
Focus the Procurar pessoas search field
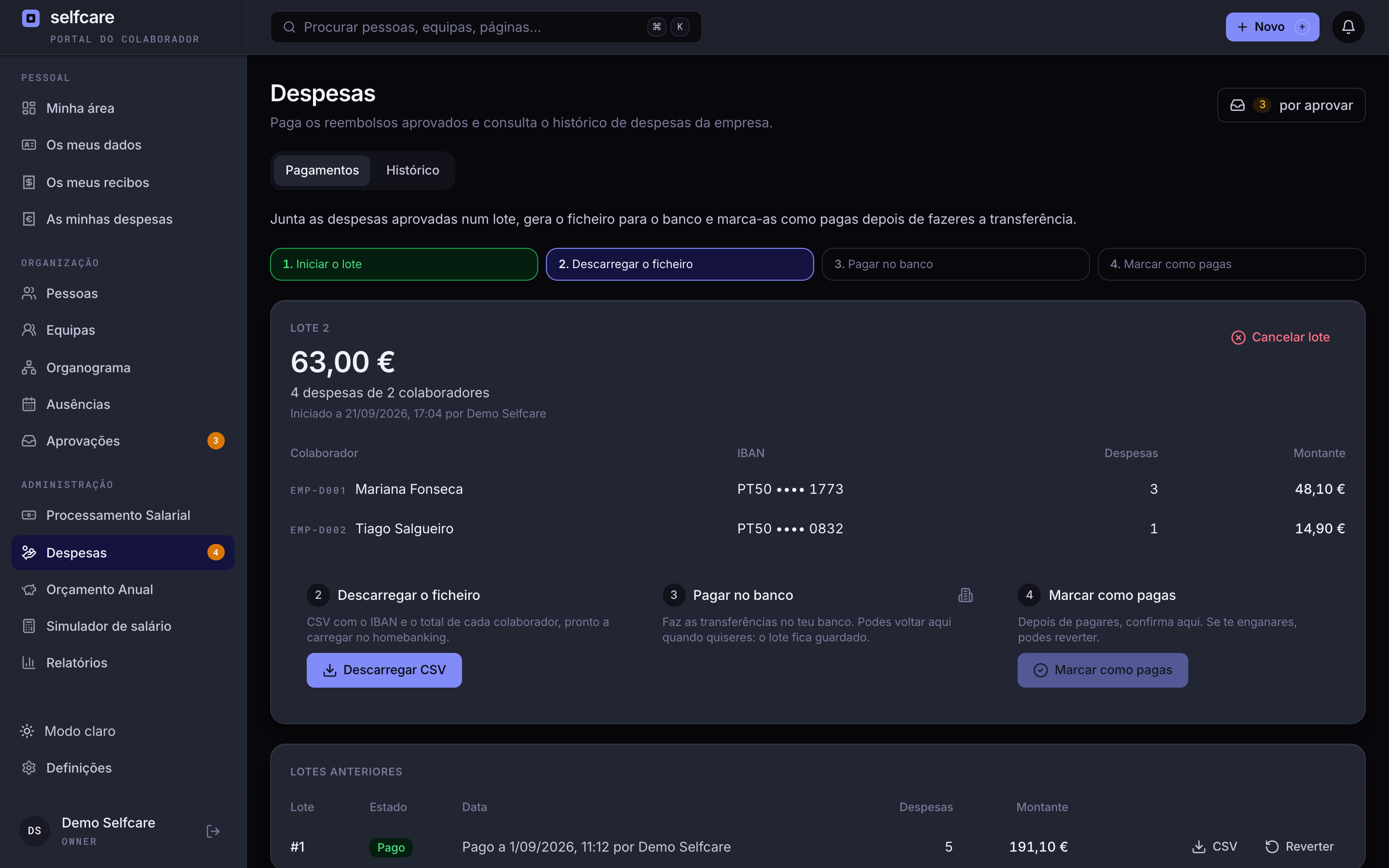click(486, 27)
